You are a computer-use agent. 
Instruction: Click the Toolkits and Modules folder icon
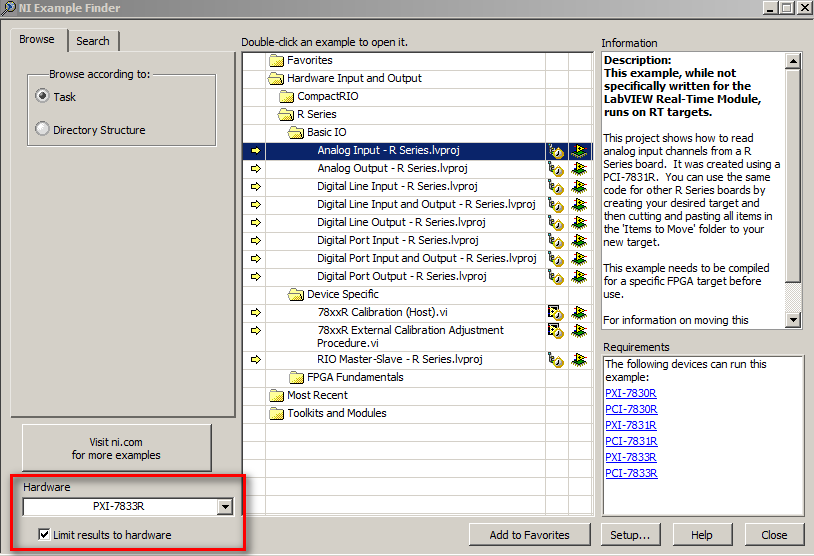point(276,413)
